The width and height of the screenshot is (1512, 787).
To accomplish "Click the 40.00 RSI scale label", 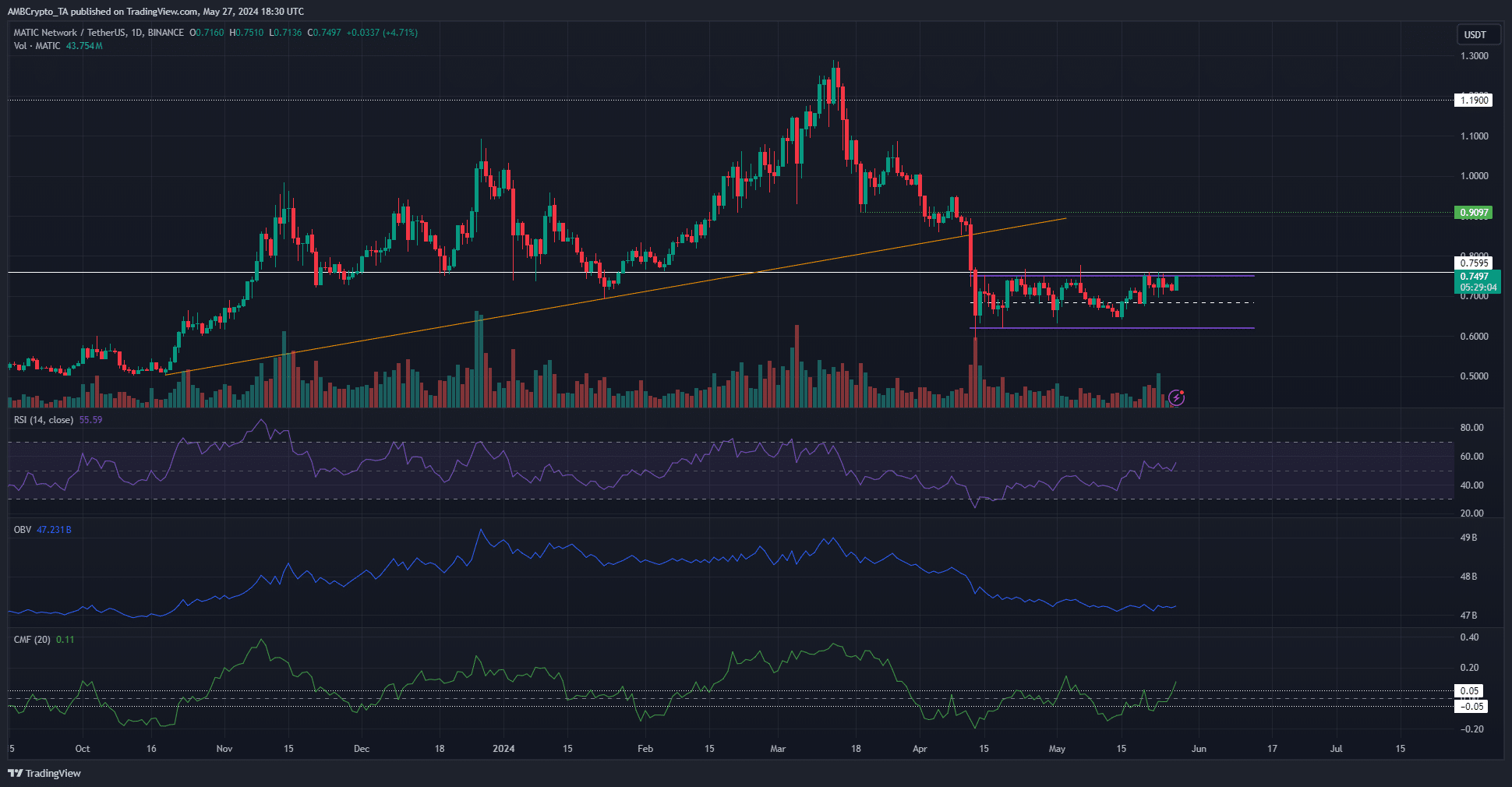I will (x=1471, y=485).
